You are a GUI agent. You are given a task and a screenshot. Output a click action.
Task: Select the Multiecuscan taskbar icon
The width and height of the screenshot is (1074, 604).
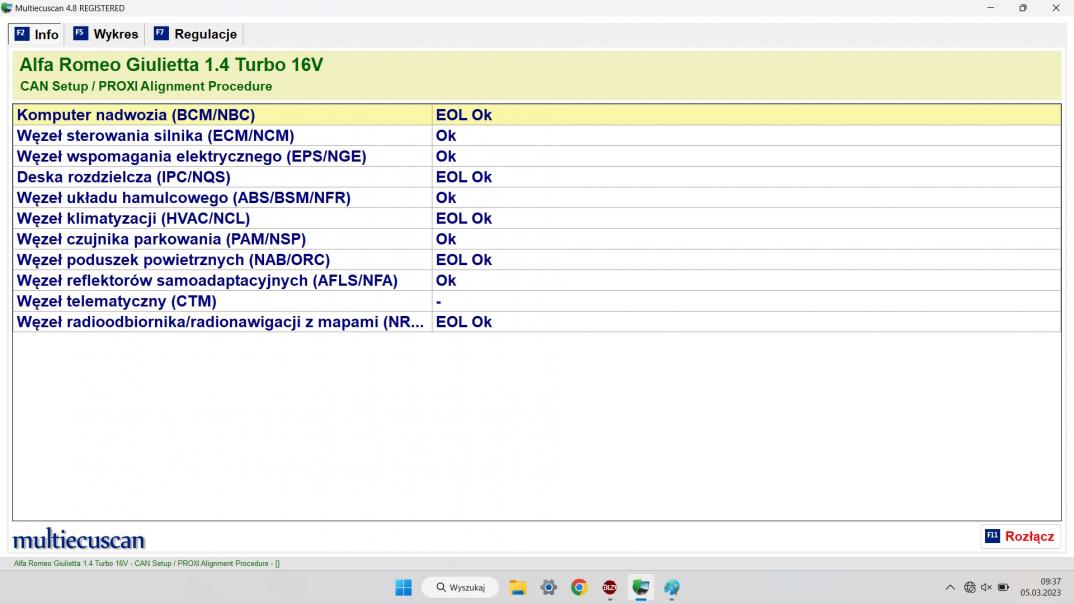click(x=640, y=588)
